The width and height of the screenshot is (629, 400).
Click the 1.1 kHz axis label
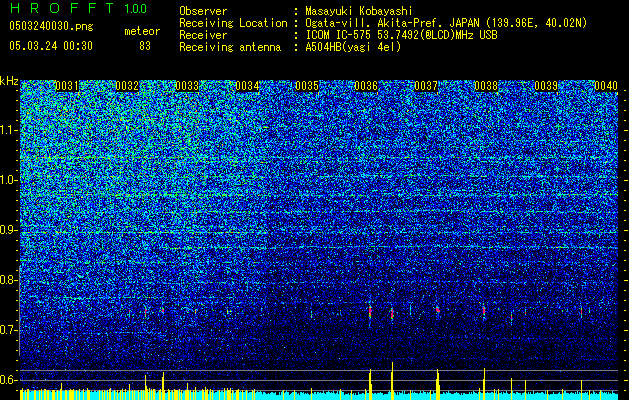coord(8,130)
